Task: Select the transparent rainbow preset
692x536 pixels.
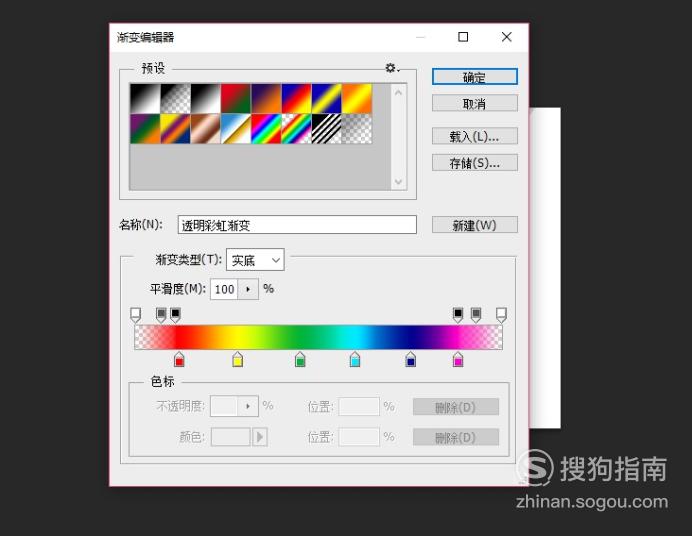Action: 297,128
